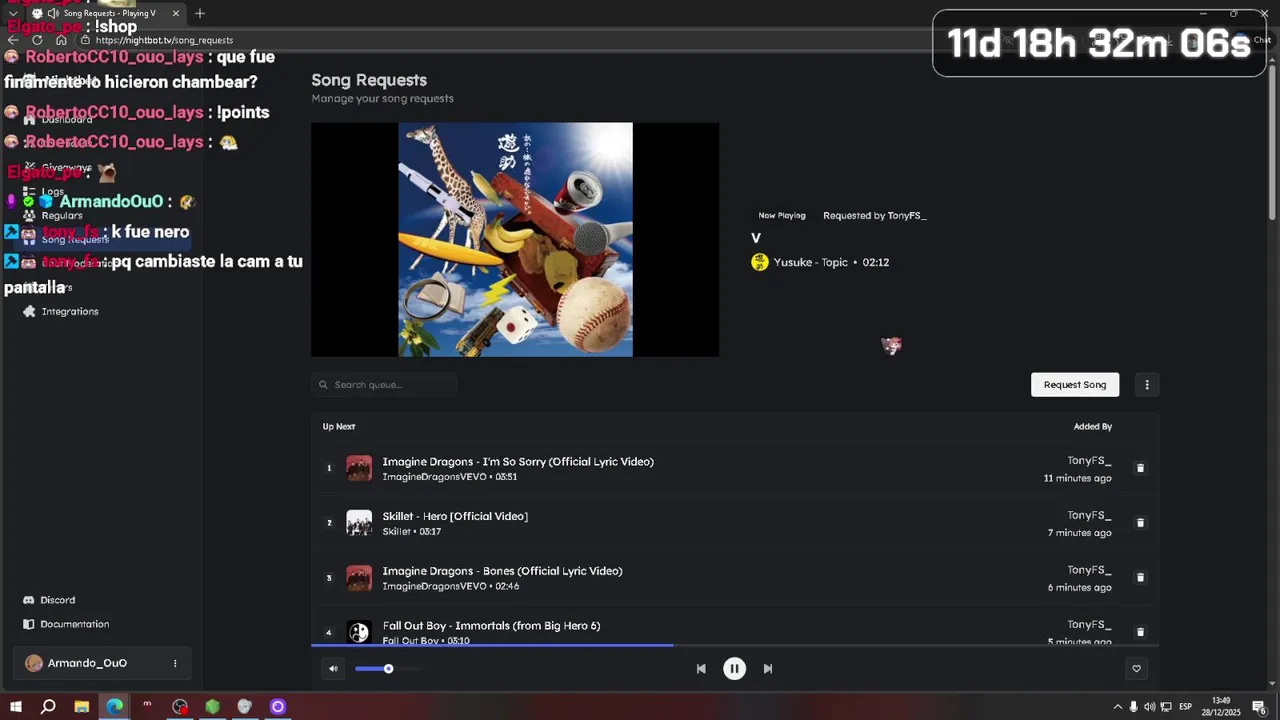Image resolution: width=1280 pixels, height=720 pixels.
Task: Go back in the browser
Action: pyautogui.click(x=13, y=40)
